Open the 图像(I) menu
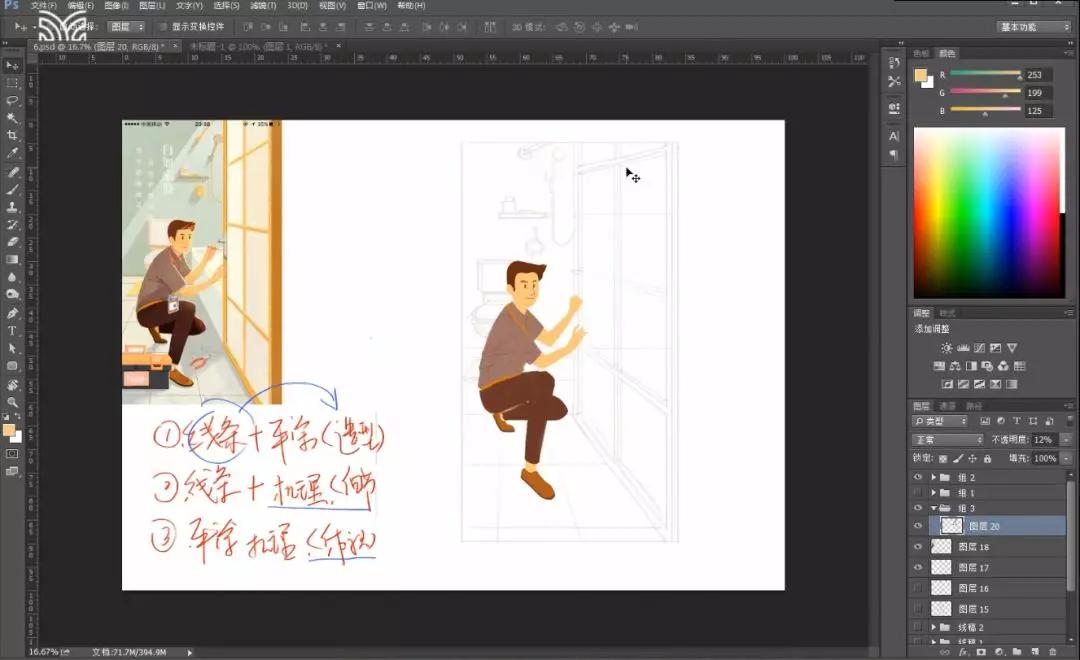1080x660 pixels. point(116,6)
